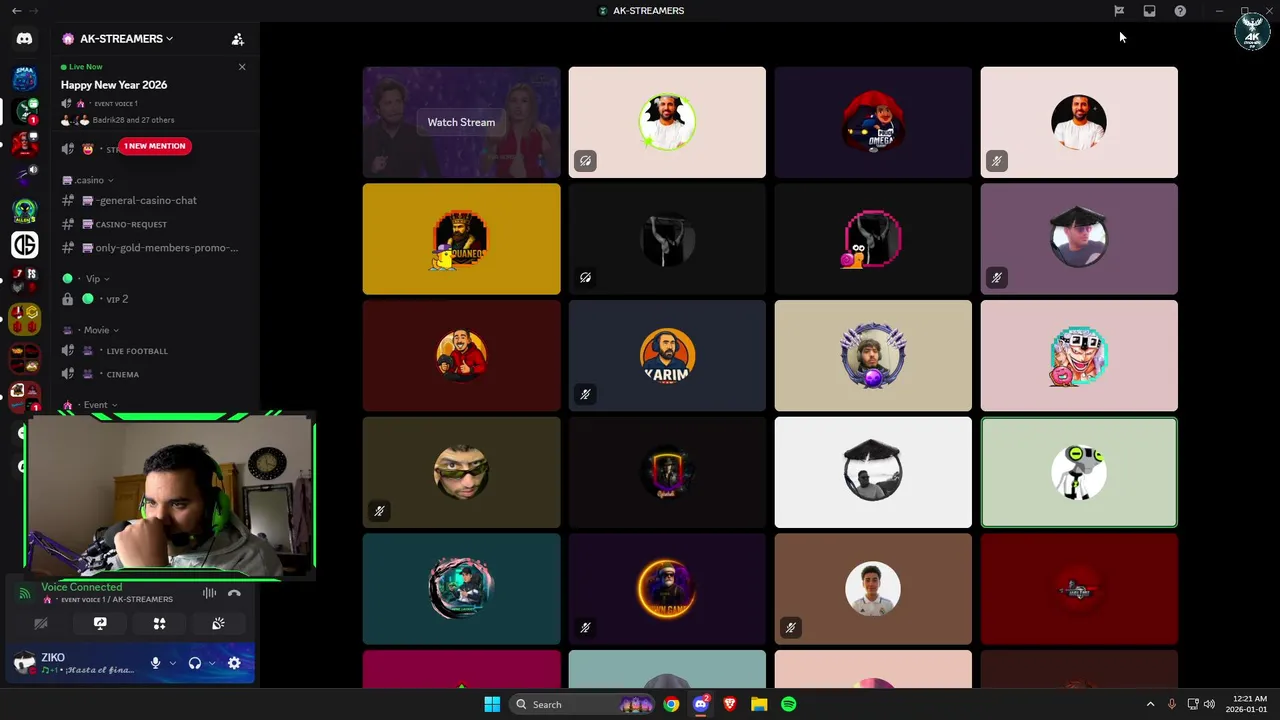Viewport: 1280px width, 720px height.
Task: Open User Settings gear
Action: (x=234, y=663)
